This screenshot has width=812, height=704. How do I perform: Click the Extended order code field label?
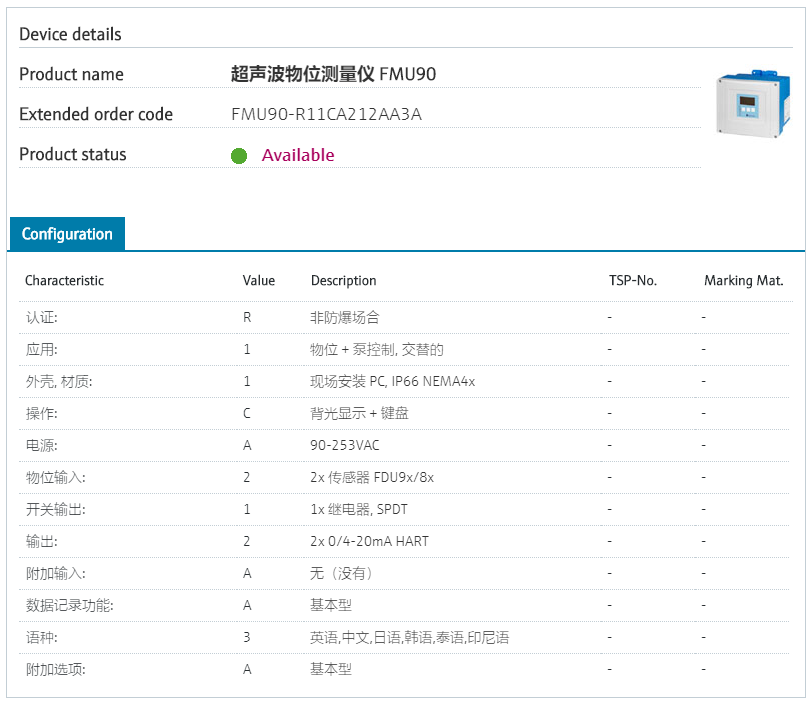point(96,114)
